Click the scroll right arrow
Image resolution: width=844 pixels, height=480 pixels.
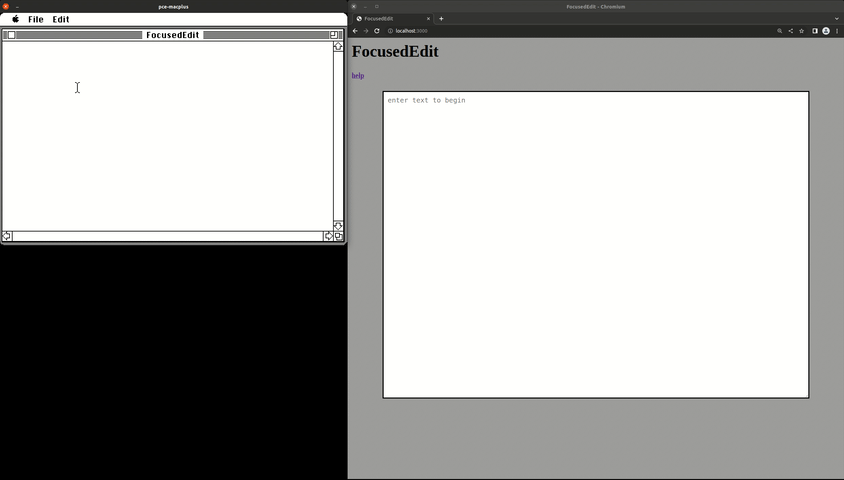point(328,237)
